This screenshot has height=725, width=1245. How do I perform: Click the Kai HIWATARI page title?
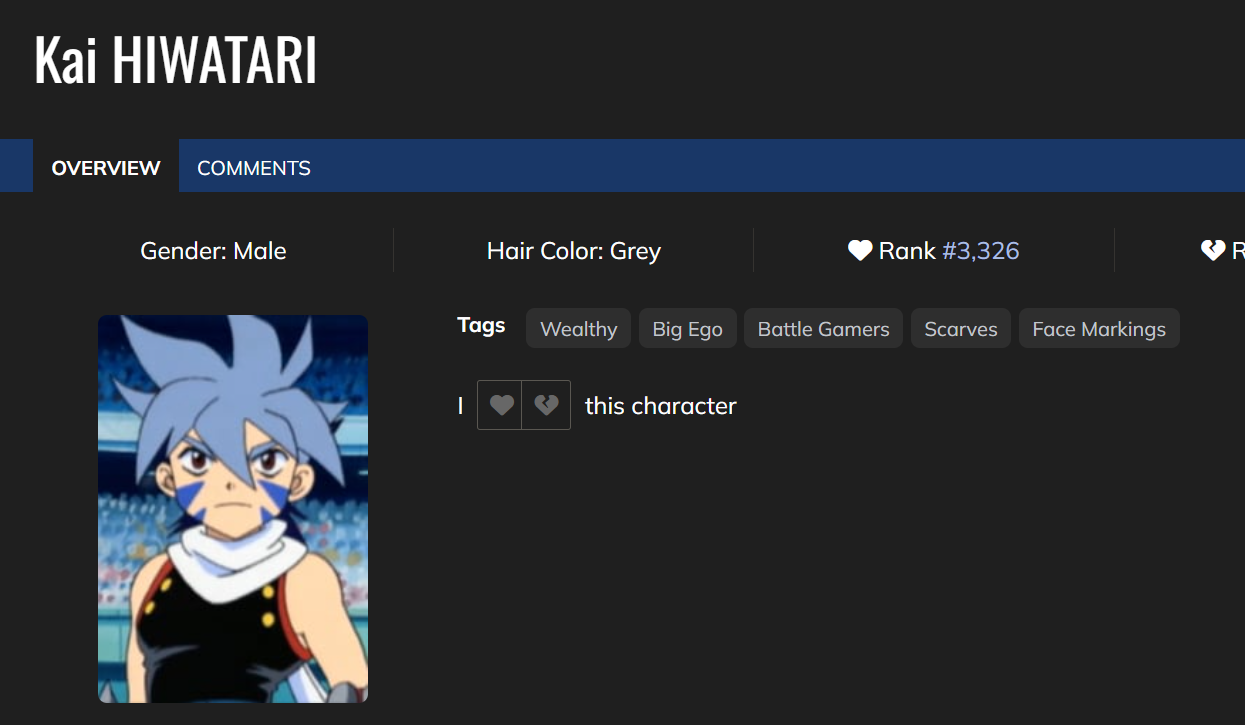coord(175,62)
